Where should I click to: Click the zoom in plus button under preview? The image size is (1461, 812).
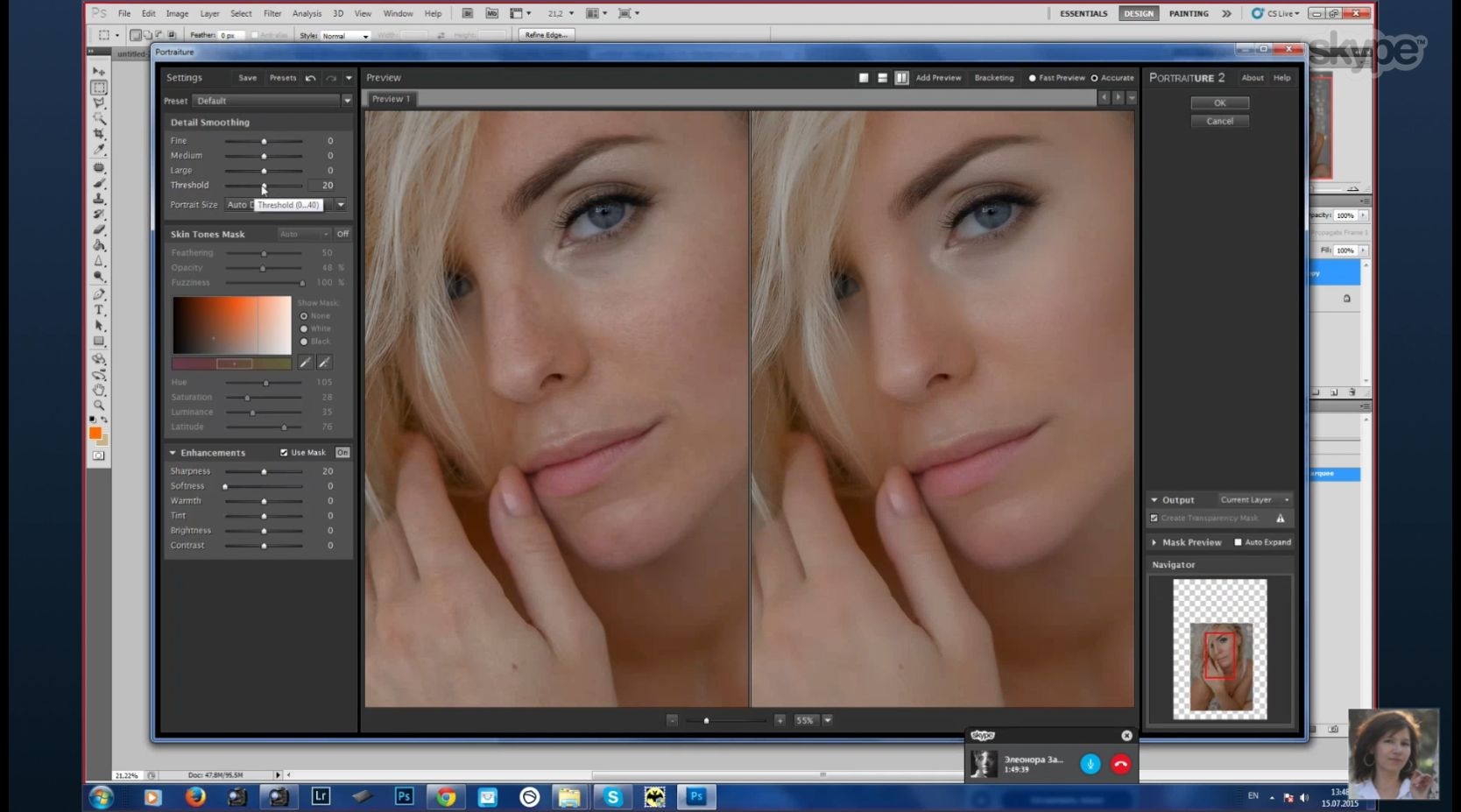point(780,720)
